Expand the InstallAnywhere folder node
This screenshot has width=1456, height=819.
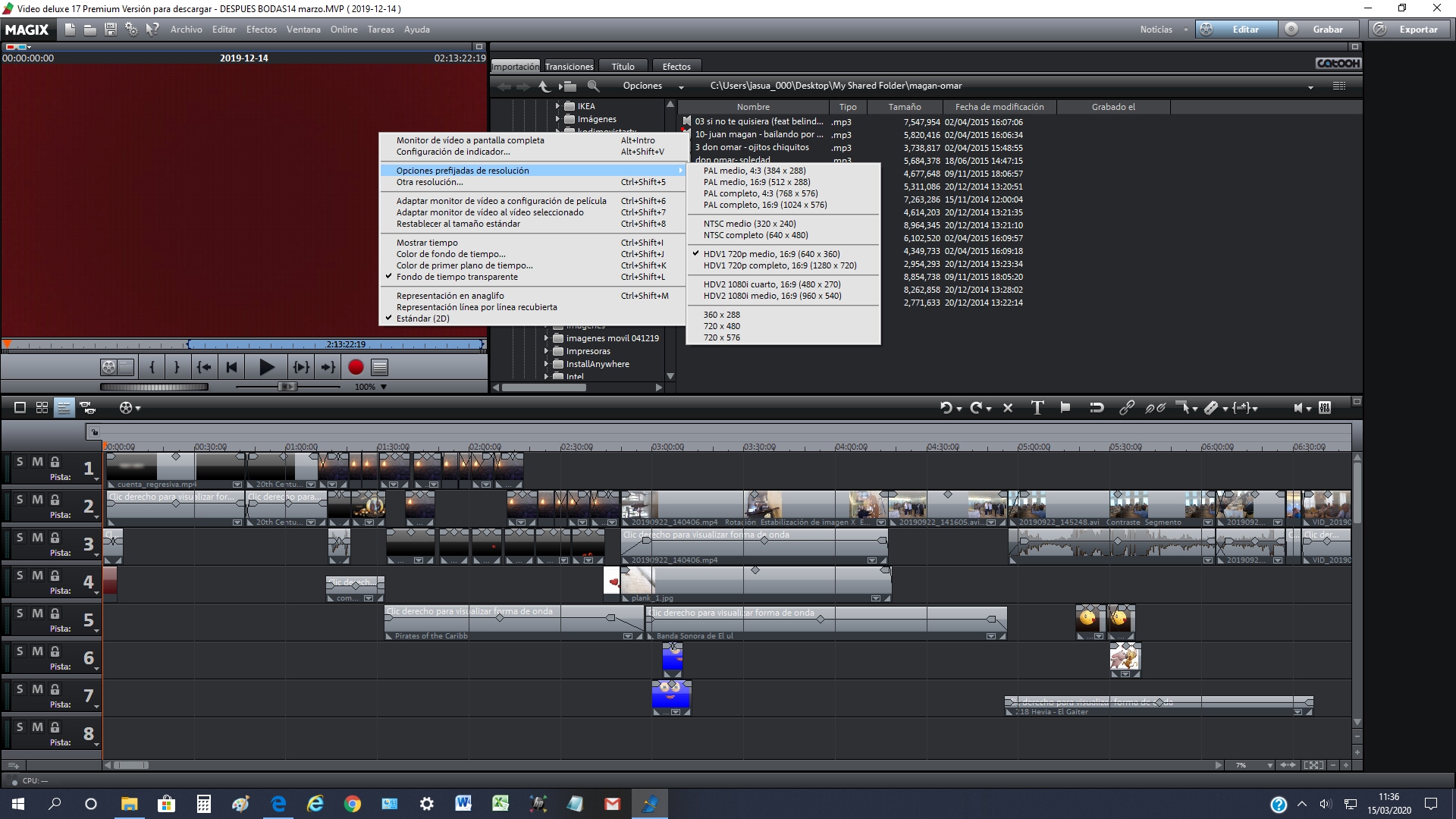pyautogui.click(x=547, y=364)
